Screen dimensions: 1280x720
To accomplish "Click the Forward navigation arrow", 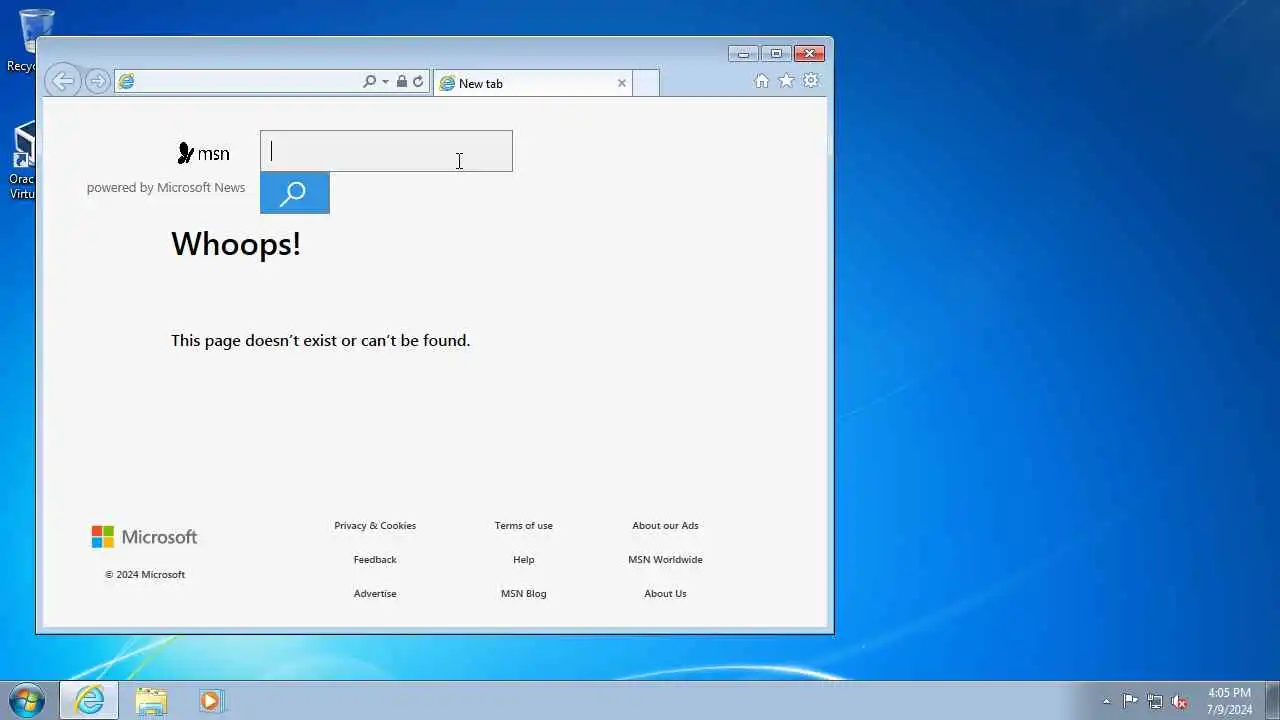I will 97,82.
